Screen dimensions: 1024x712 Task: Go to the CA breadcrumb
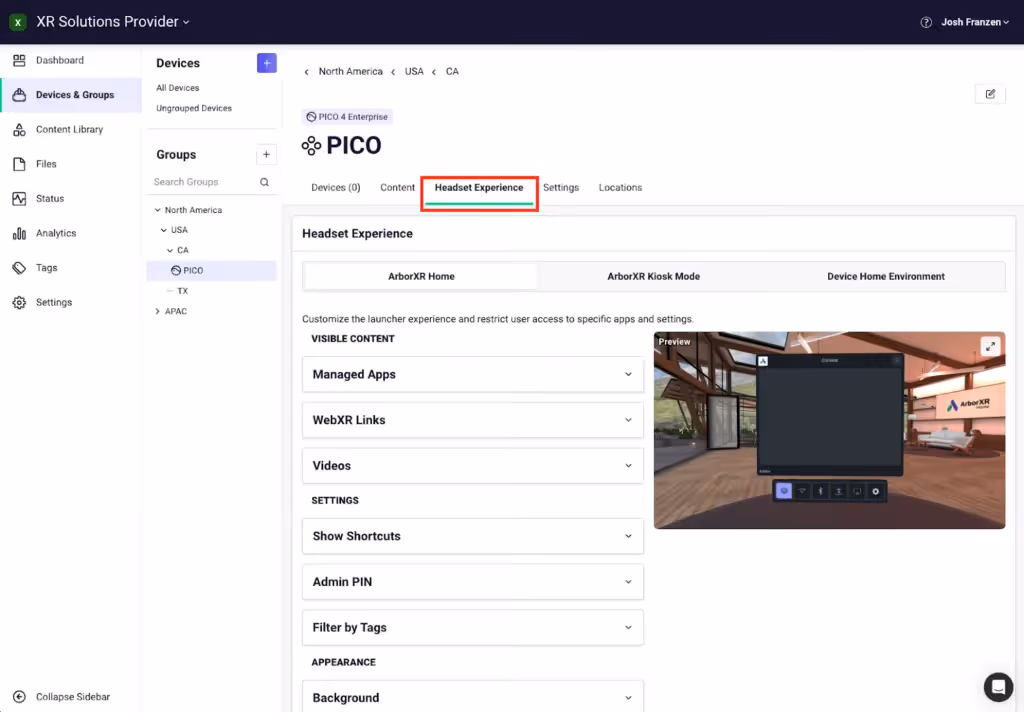pyautogui.click(x=452, y=72)
